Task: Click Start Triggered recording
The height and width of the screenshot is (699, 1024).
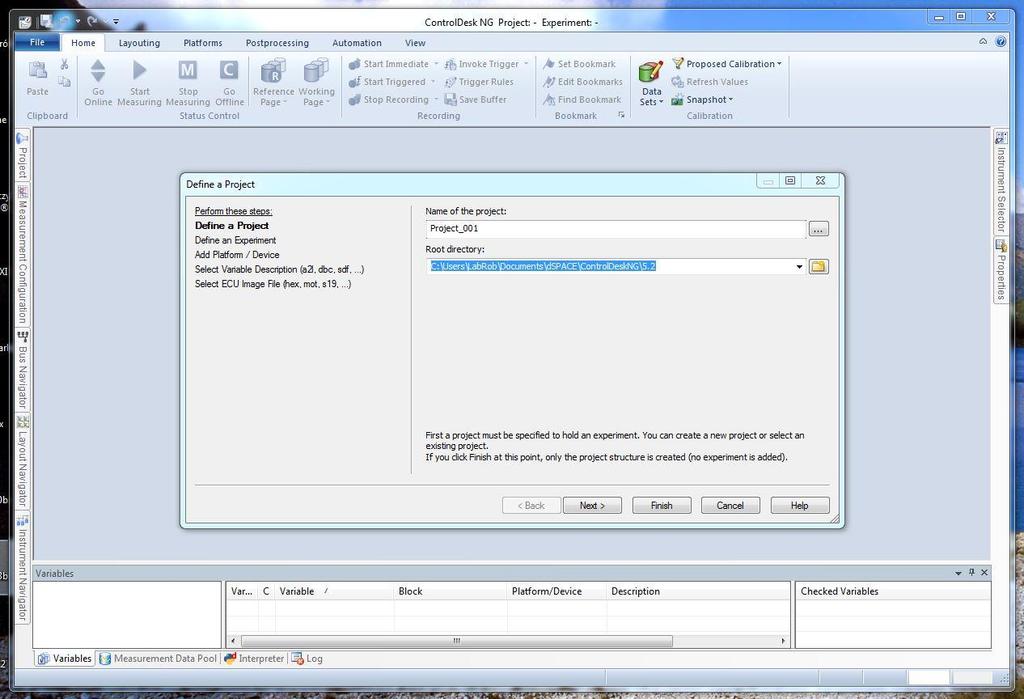Action: point(387,82)
